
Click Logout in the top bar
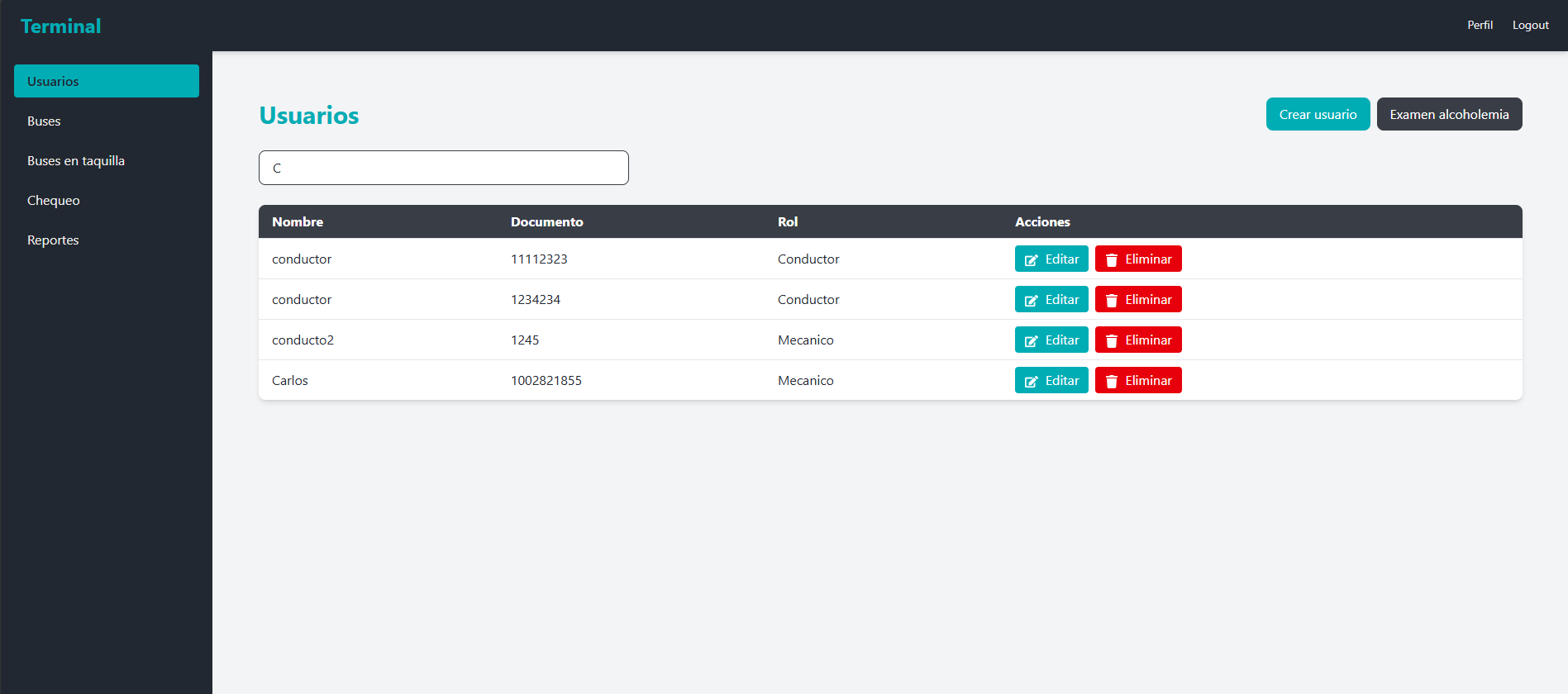click(1530, 26)
